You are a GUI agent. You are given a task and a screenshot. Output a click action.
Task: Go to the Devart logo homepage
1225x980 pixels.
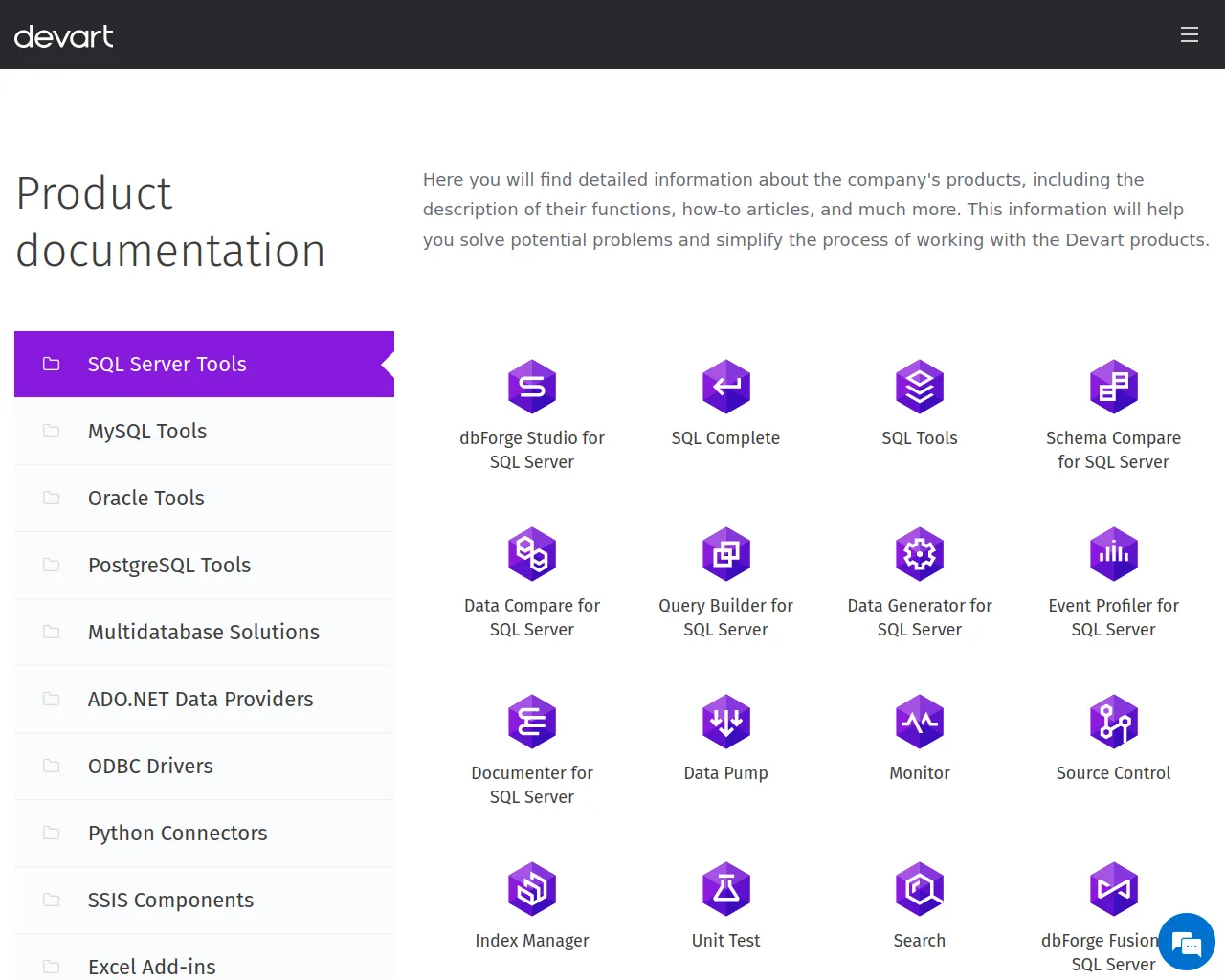[64, 36]
